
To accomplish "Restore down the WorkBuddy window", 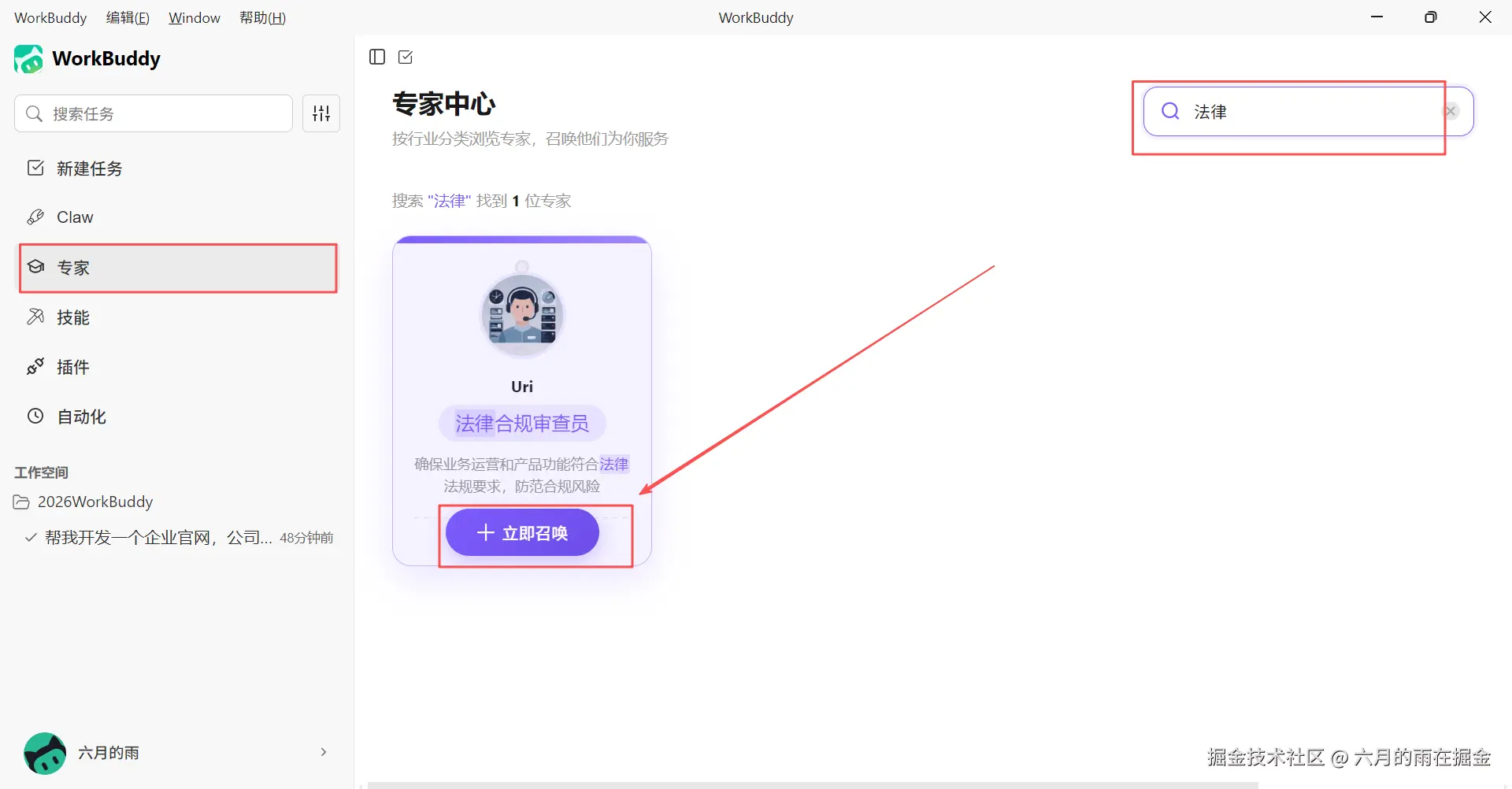I will (x=1431, y=17).
